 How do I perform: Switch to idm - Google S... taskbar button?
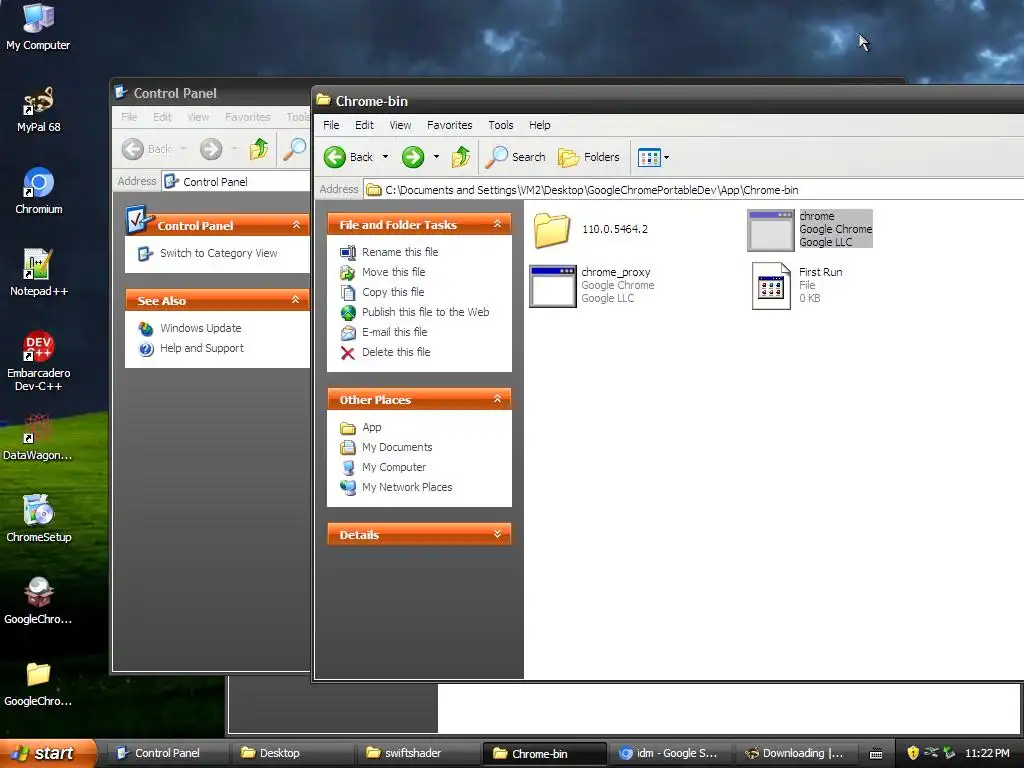click(671, 753)
